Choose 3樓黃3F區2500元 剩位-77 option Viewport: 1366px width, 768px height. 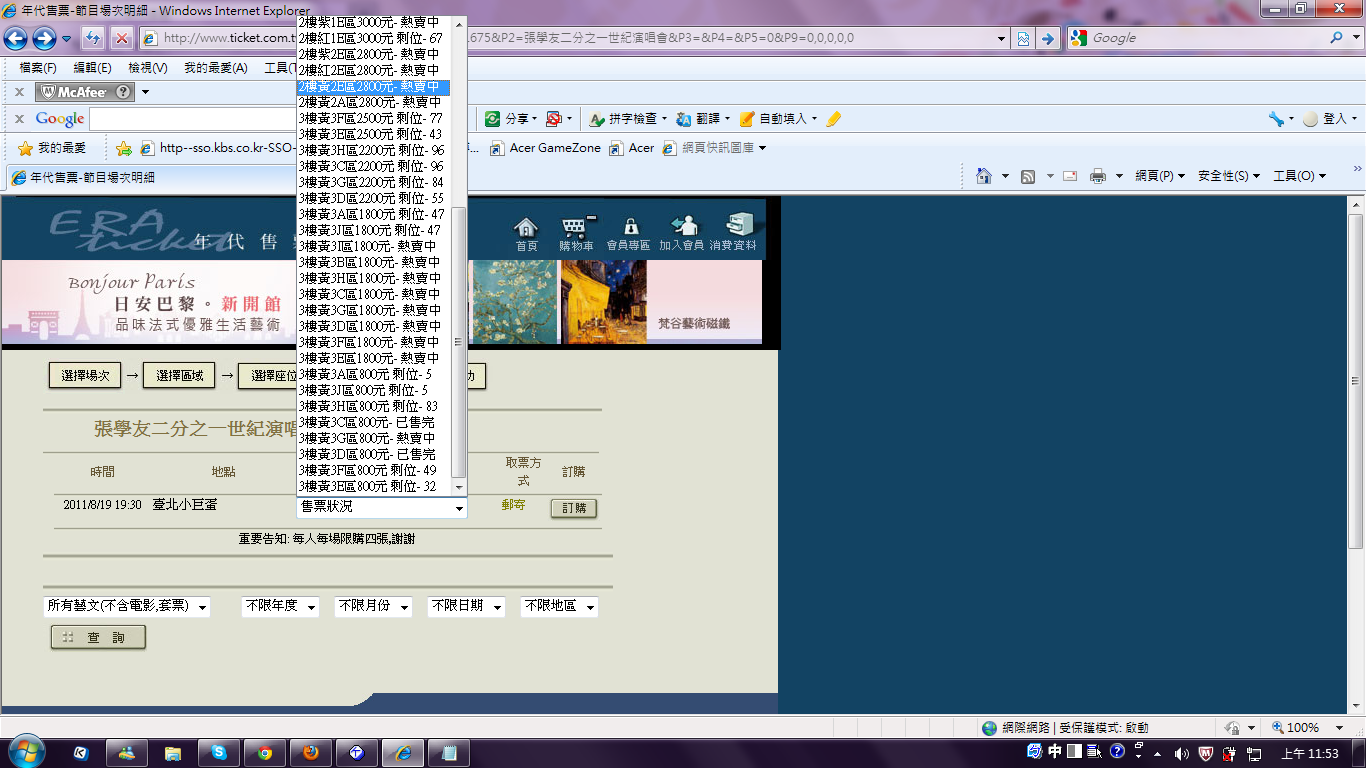(374, 118)
